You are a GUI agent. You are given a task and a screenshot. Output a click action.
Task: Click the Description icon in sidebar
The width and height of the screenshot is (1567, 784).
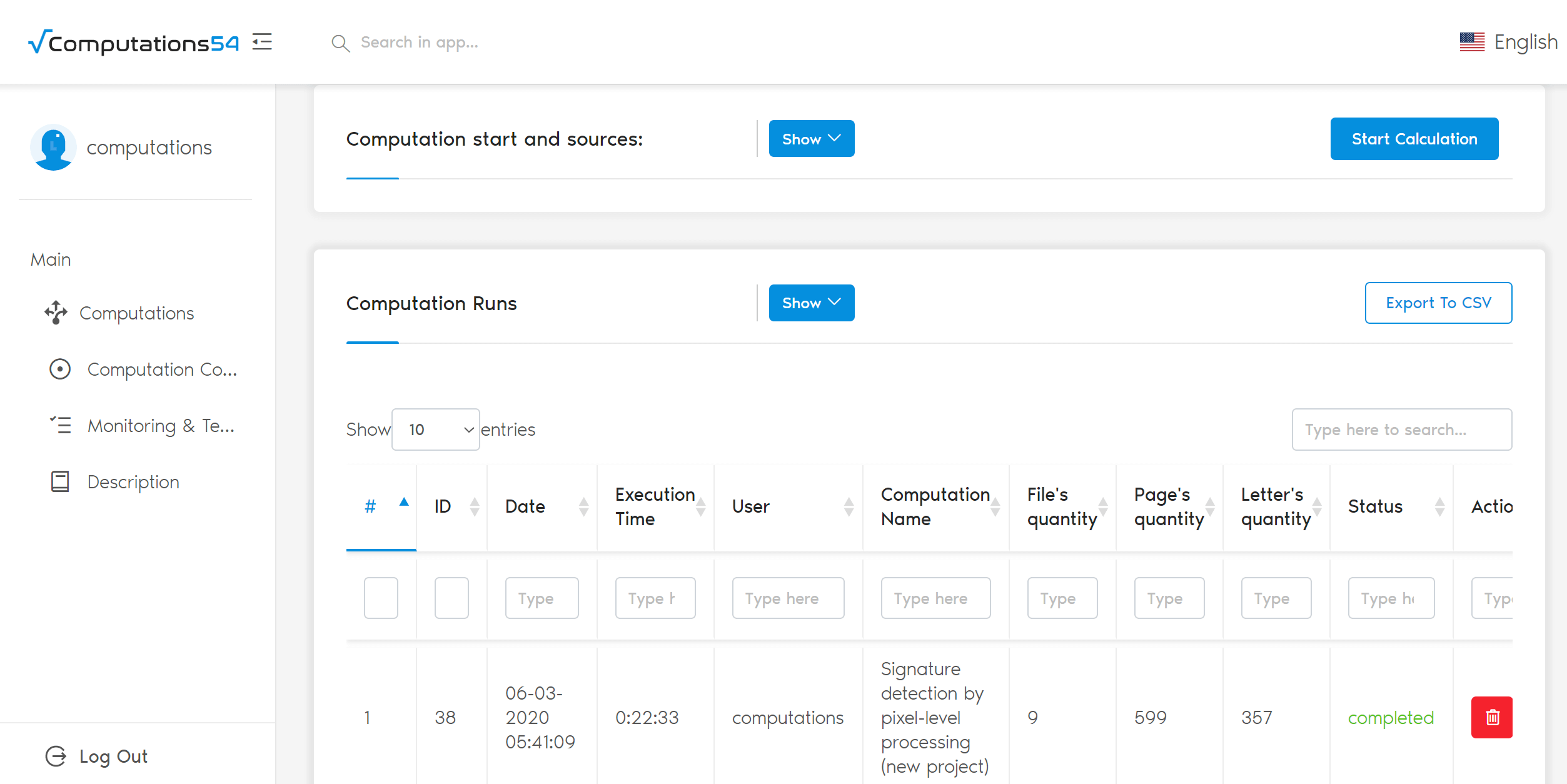tap(57, 481)
